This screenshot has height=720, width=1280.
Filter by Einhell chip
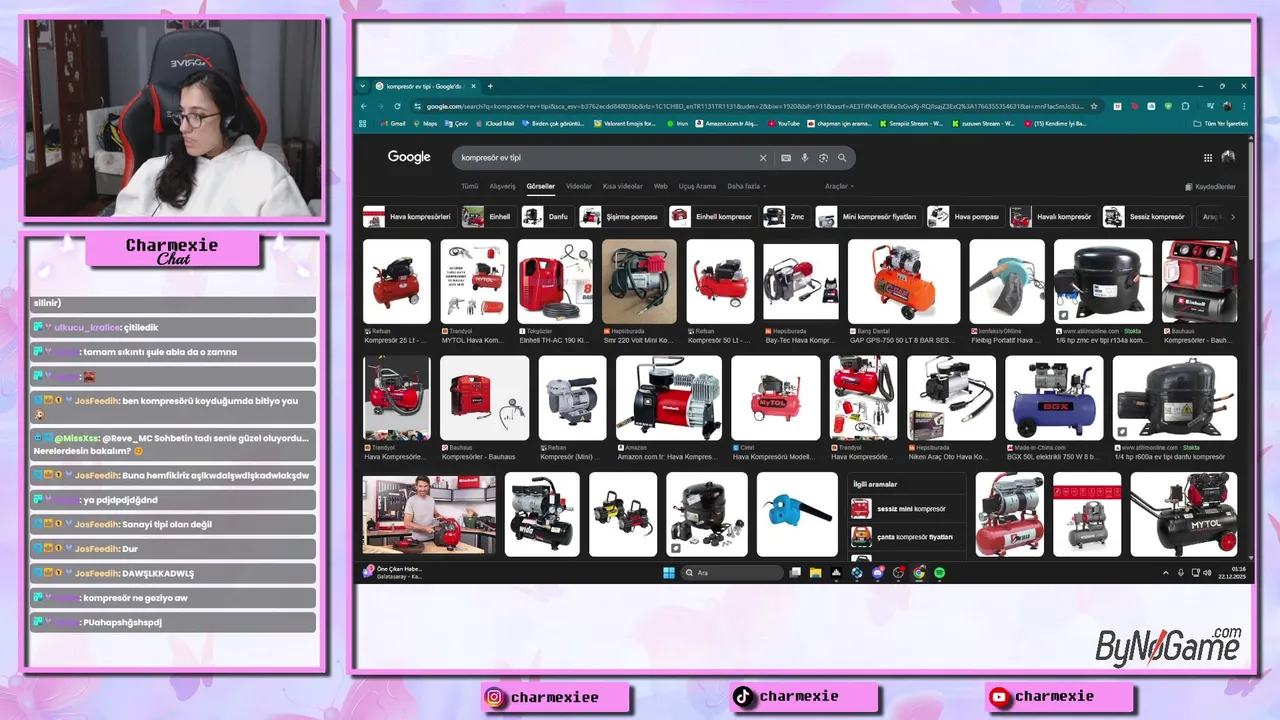tap(487, 217)
